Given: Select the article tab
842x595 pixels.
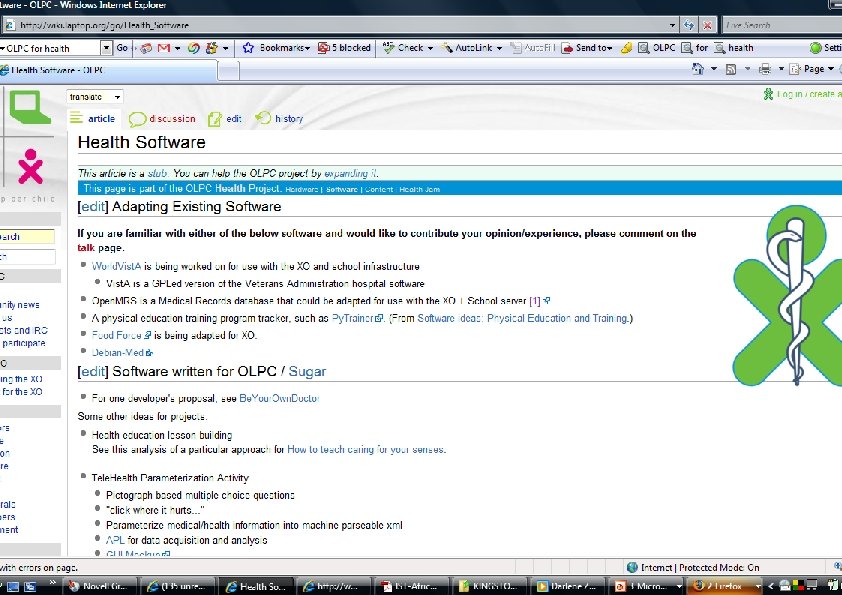Looking at the screenshot, I should coord(93,119).
